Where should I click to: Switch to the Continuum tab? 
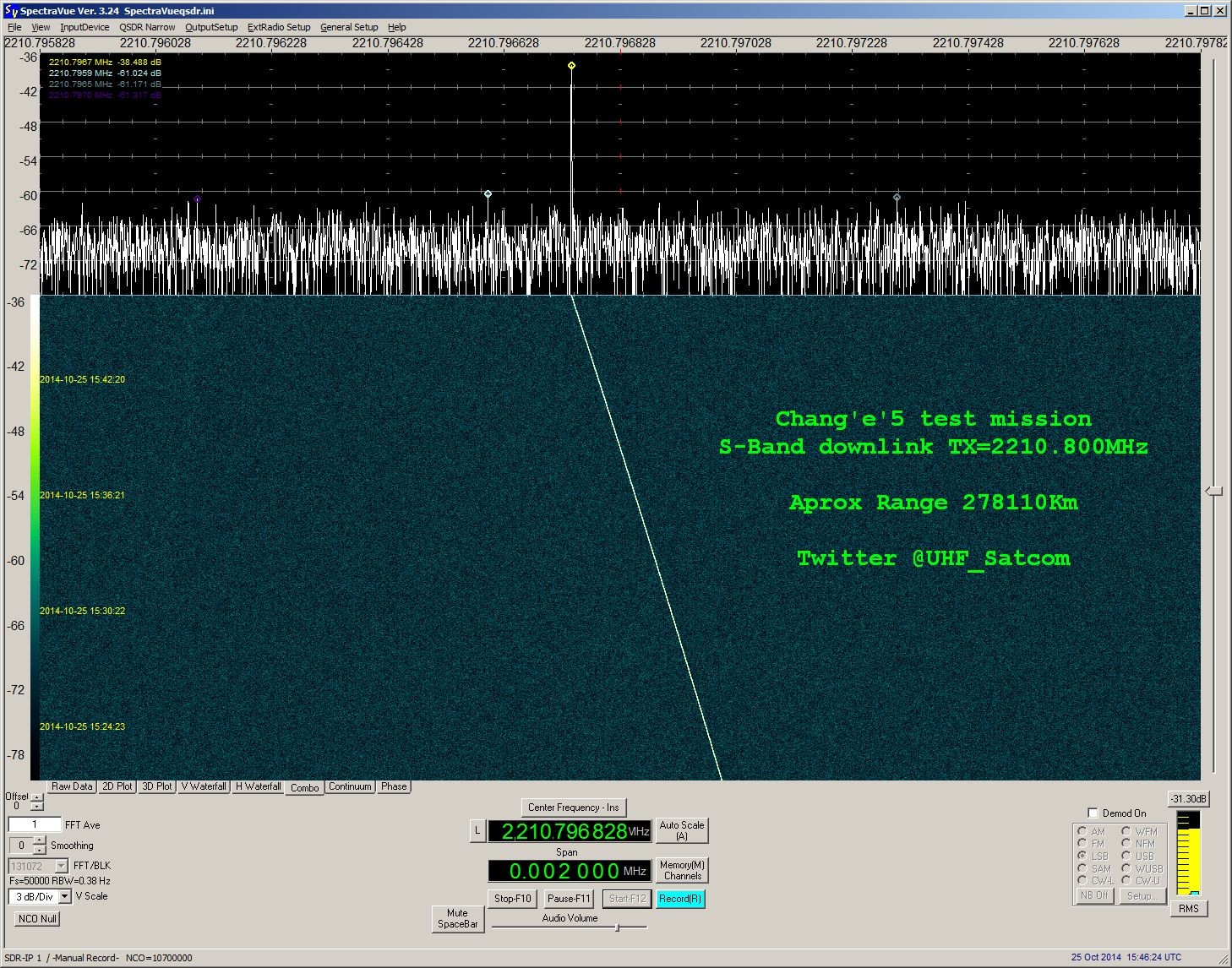point(350,786)
